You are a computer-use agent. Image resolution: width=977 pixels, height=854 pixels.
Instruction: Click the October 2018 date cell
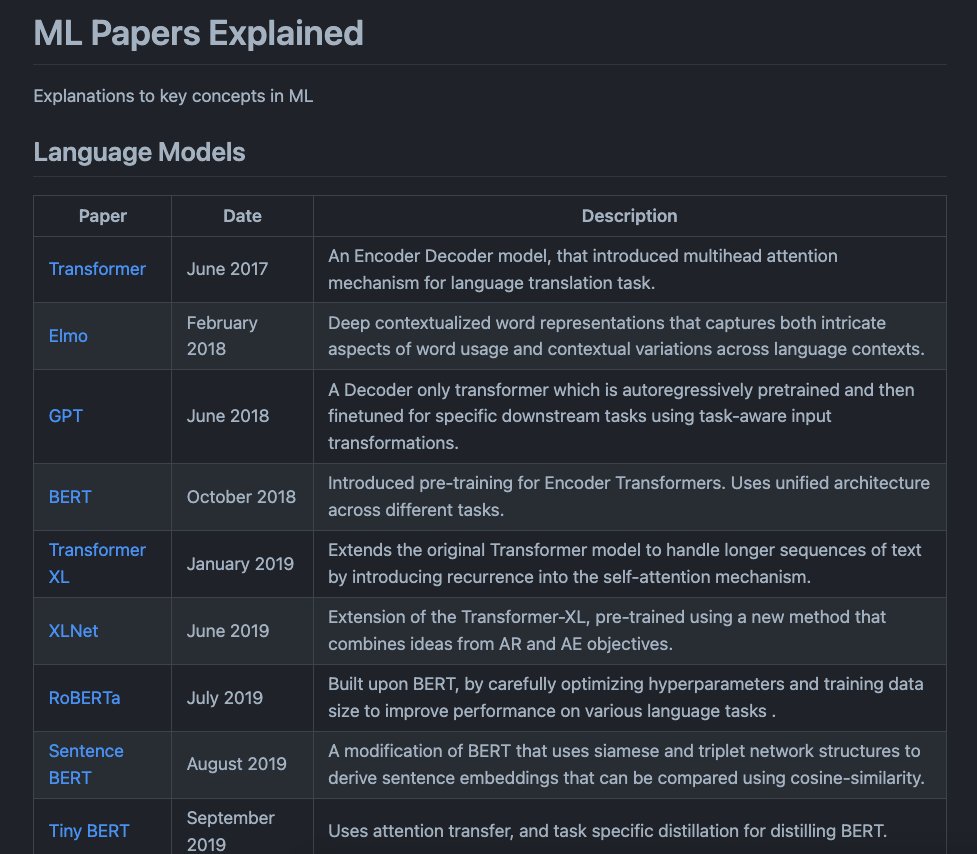[241, 496]
